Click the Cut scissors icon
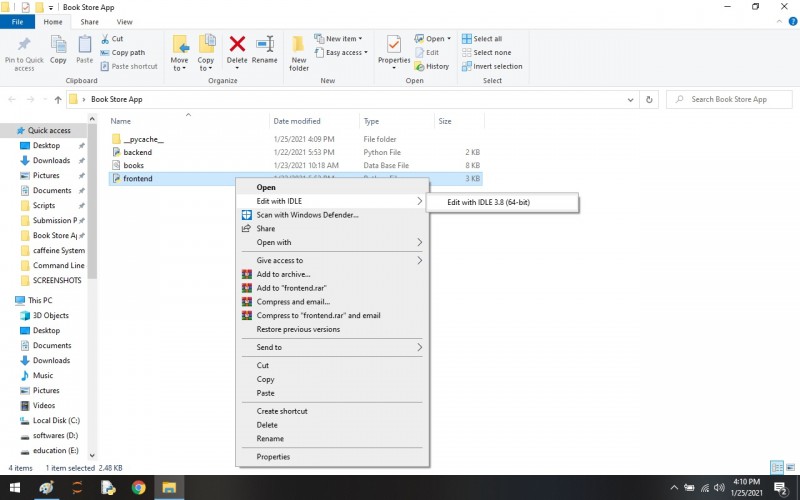This screenshot has height=500, width=800. tap(105, 39)
